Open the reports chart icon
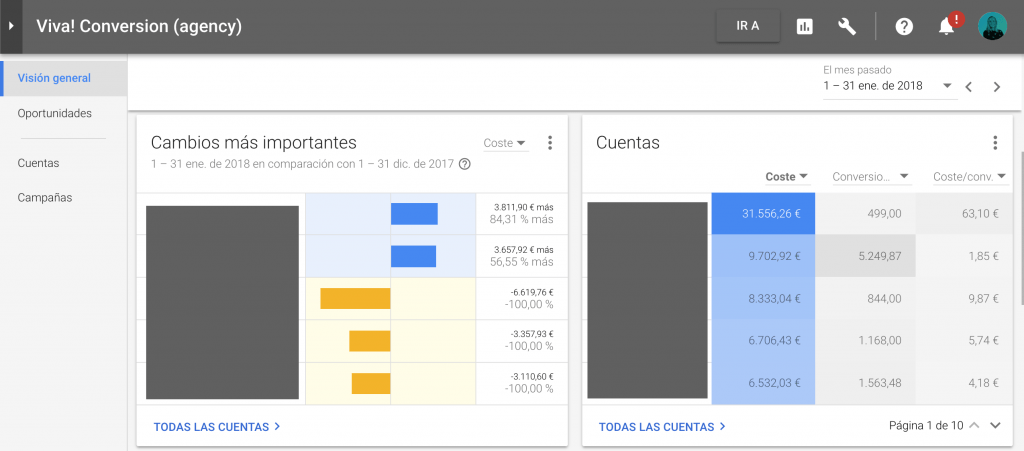 coord(805,27)
